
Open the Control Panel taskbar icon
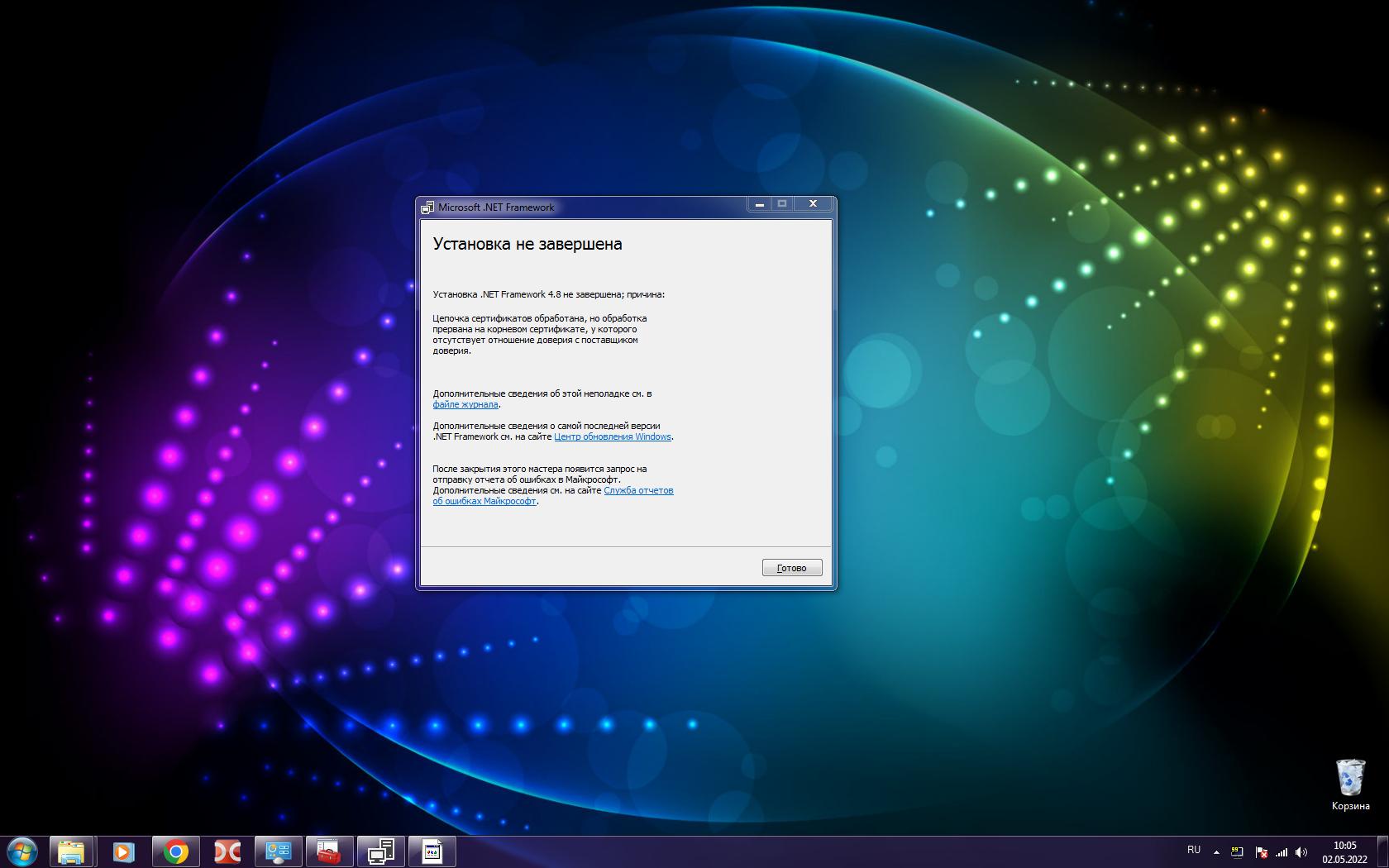pyautogui.click(x=278, y=851)
